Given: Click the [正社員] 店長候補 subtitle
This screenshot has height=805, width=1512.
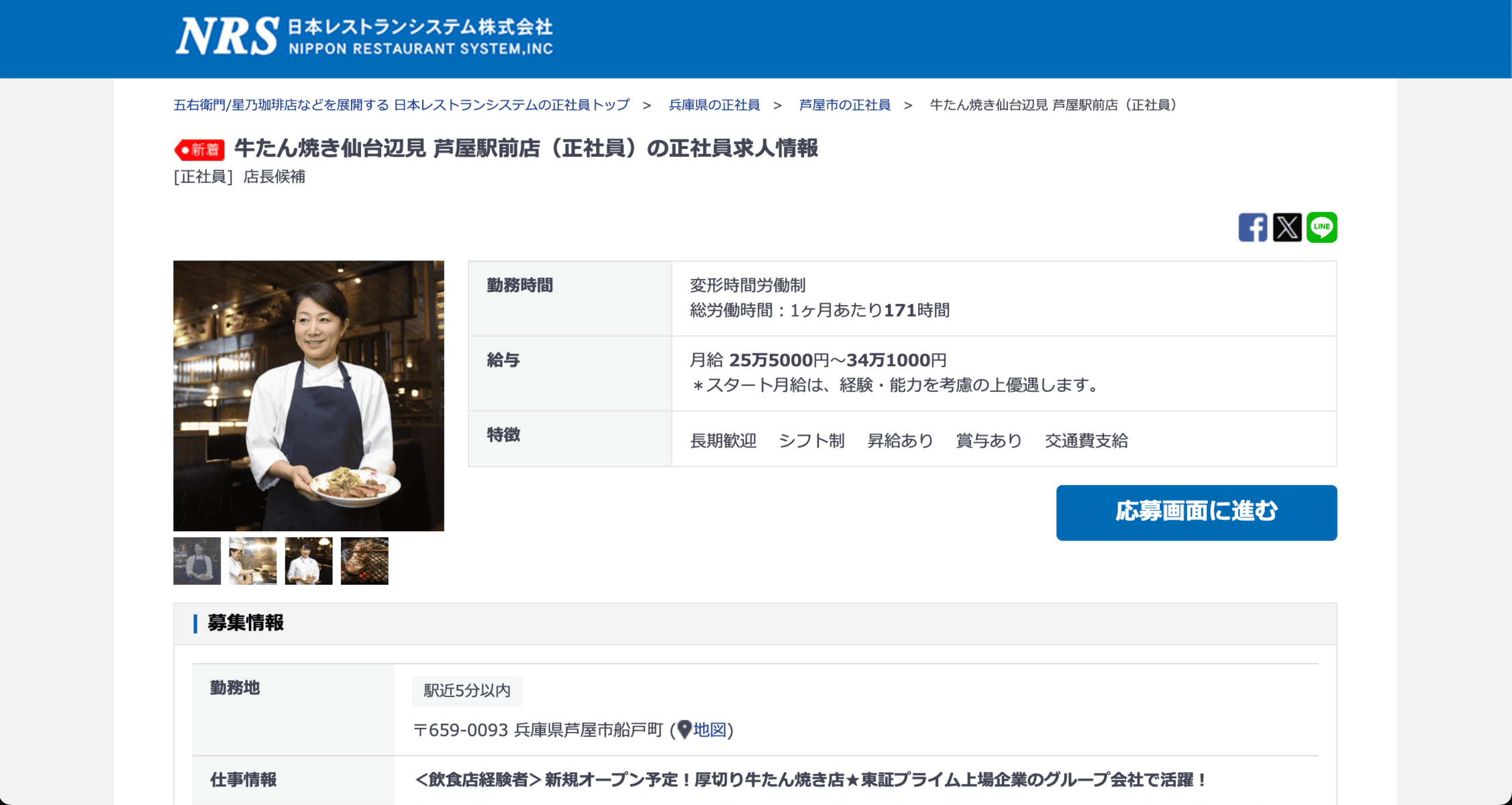Looking at the screenshot, I should pyautogui.click(x=240, y=176).
